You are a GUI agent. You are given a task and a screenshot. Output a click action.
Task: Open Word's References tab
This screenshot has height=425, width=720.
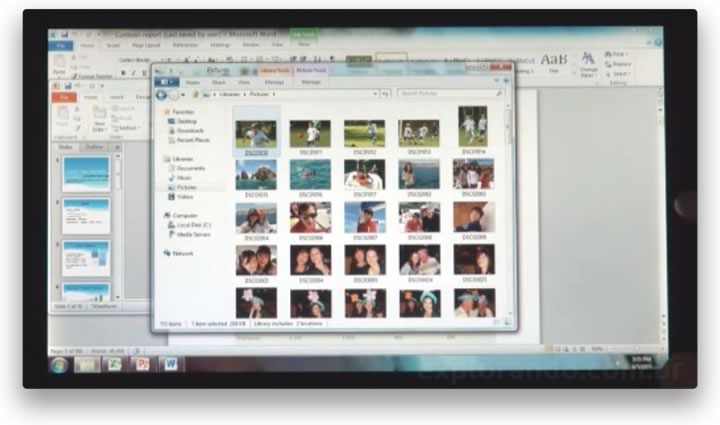[185, 45]
